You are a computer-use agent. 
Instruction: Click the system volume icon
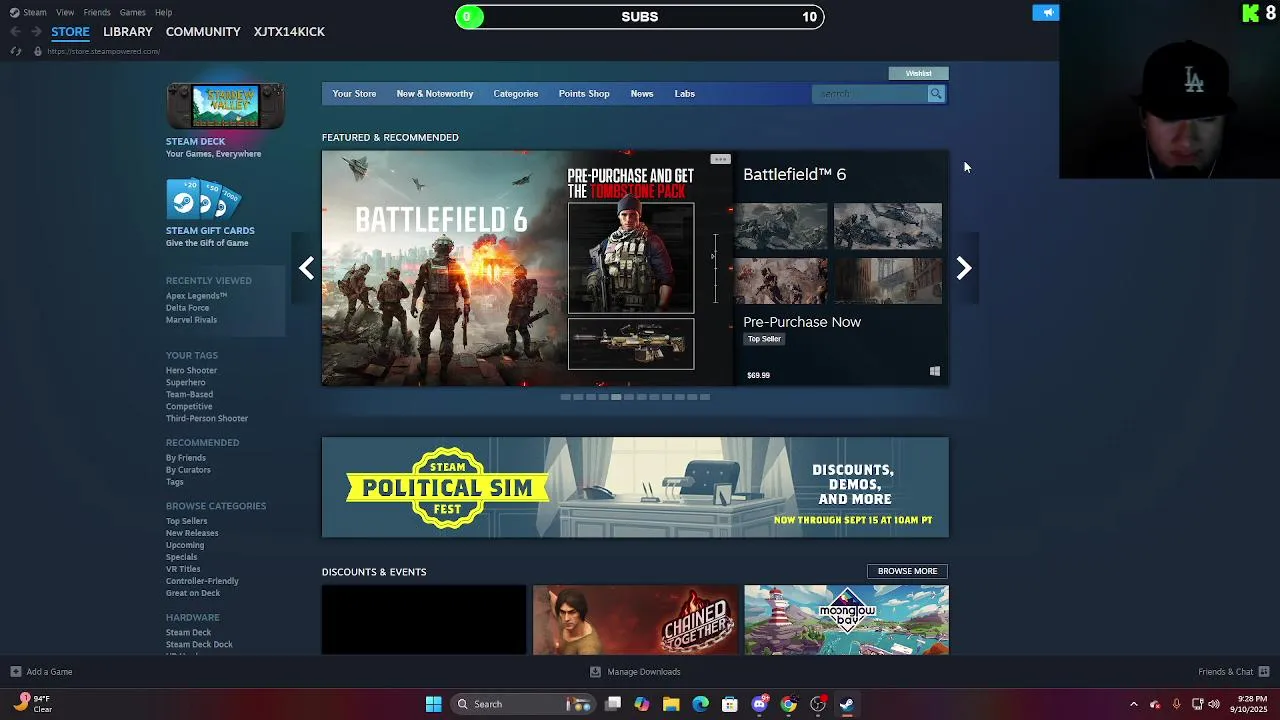coord(1214,704)
